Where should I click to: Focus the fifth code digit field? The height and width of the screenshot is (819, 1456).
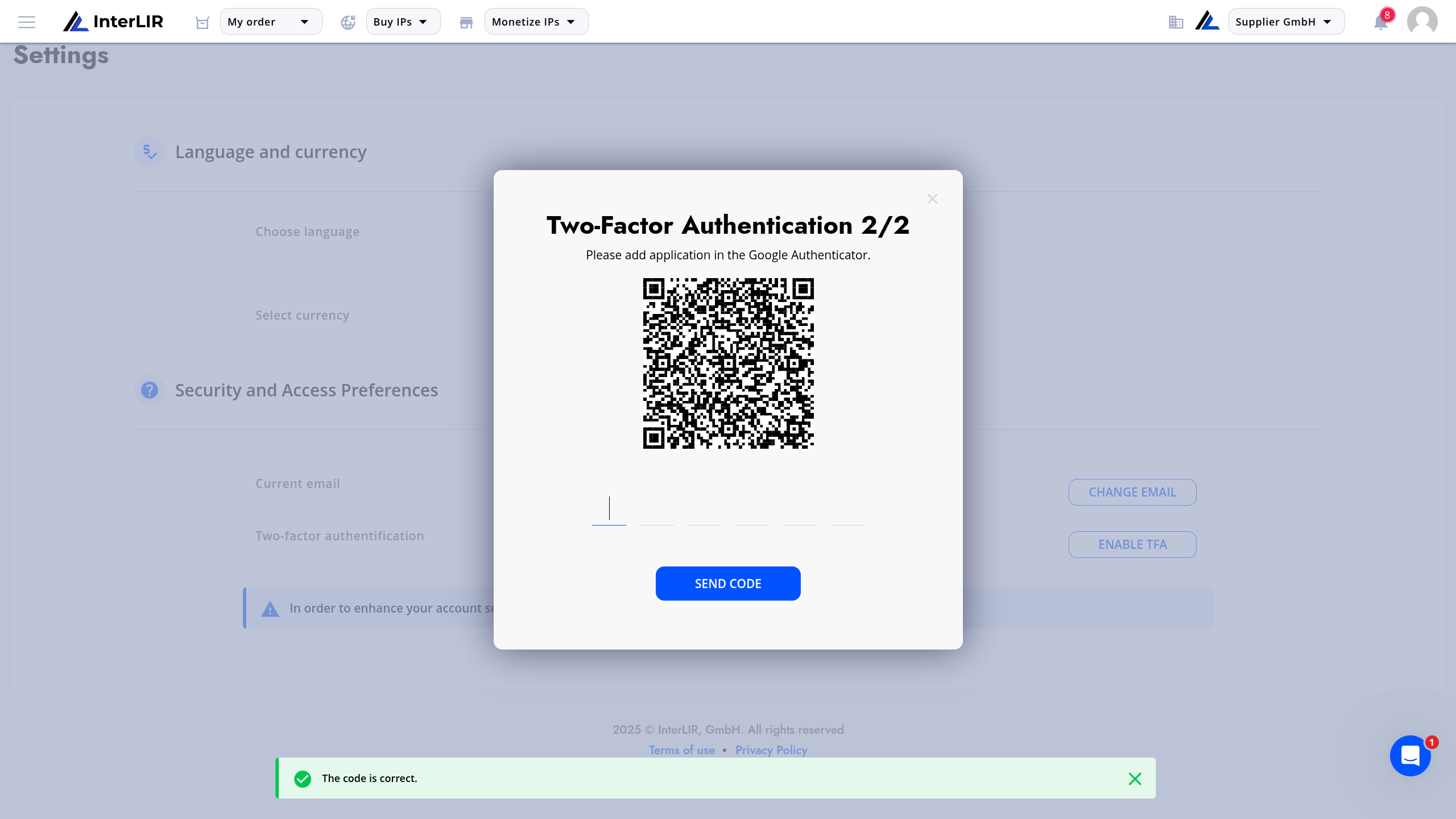pyautogui.click(x=800, y=510)
